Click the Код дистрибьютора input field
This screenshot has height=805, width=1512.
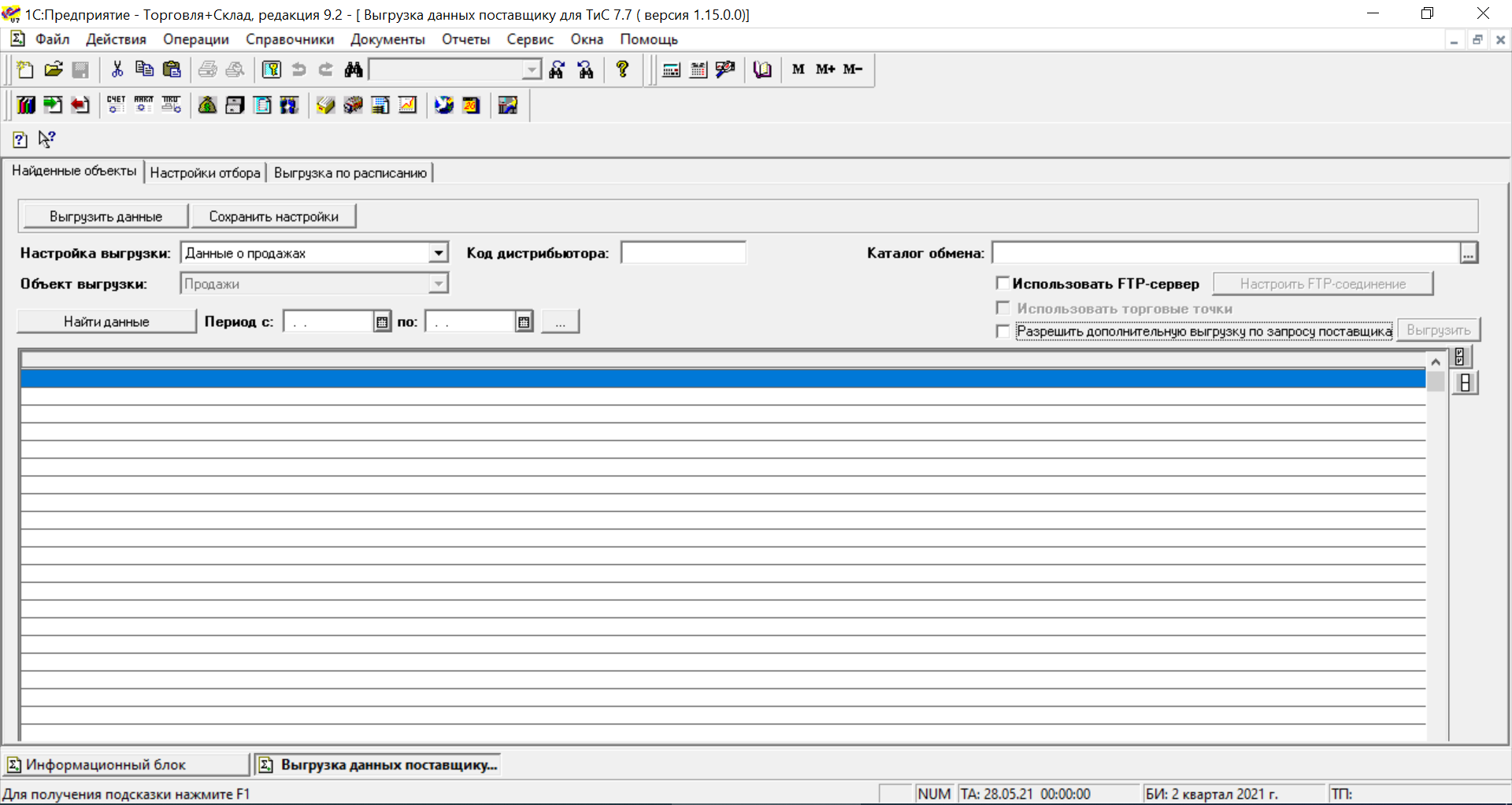pyautogui.click(x=683, y=253)
